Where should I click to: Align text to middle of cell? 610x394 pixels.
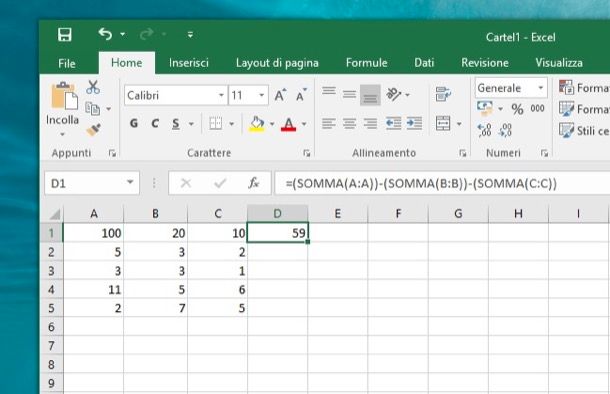coord(349,94)
